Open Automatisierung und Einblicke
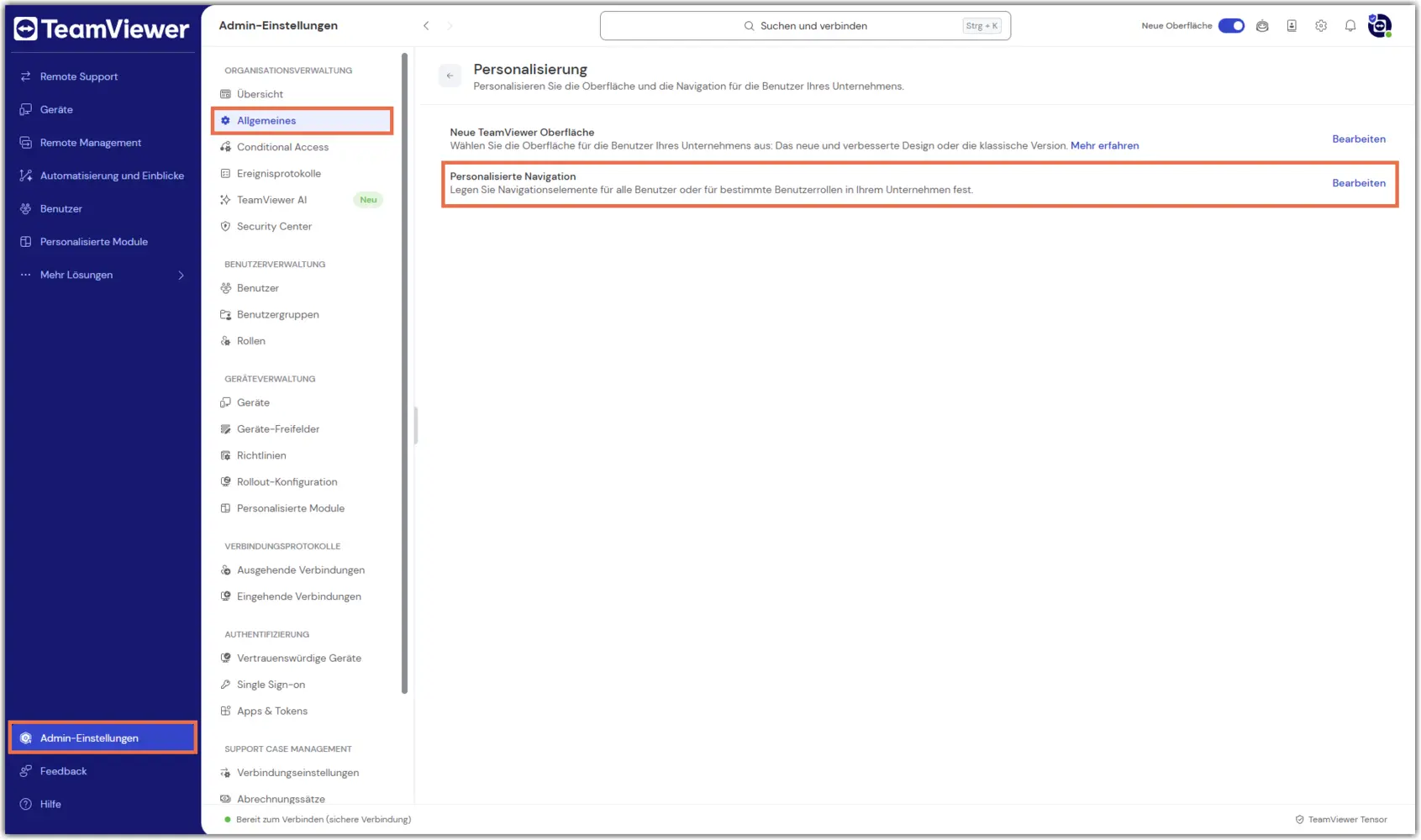Viewport: 1421px width, 840px height. click(103, 176)
